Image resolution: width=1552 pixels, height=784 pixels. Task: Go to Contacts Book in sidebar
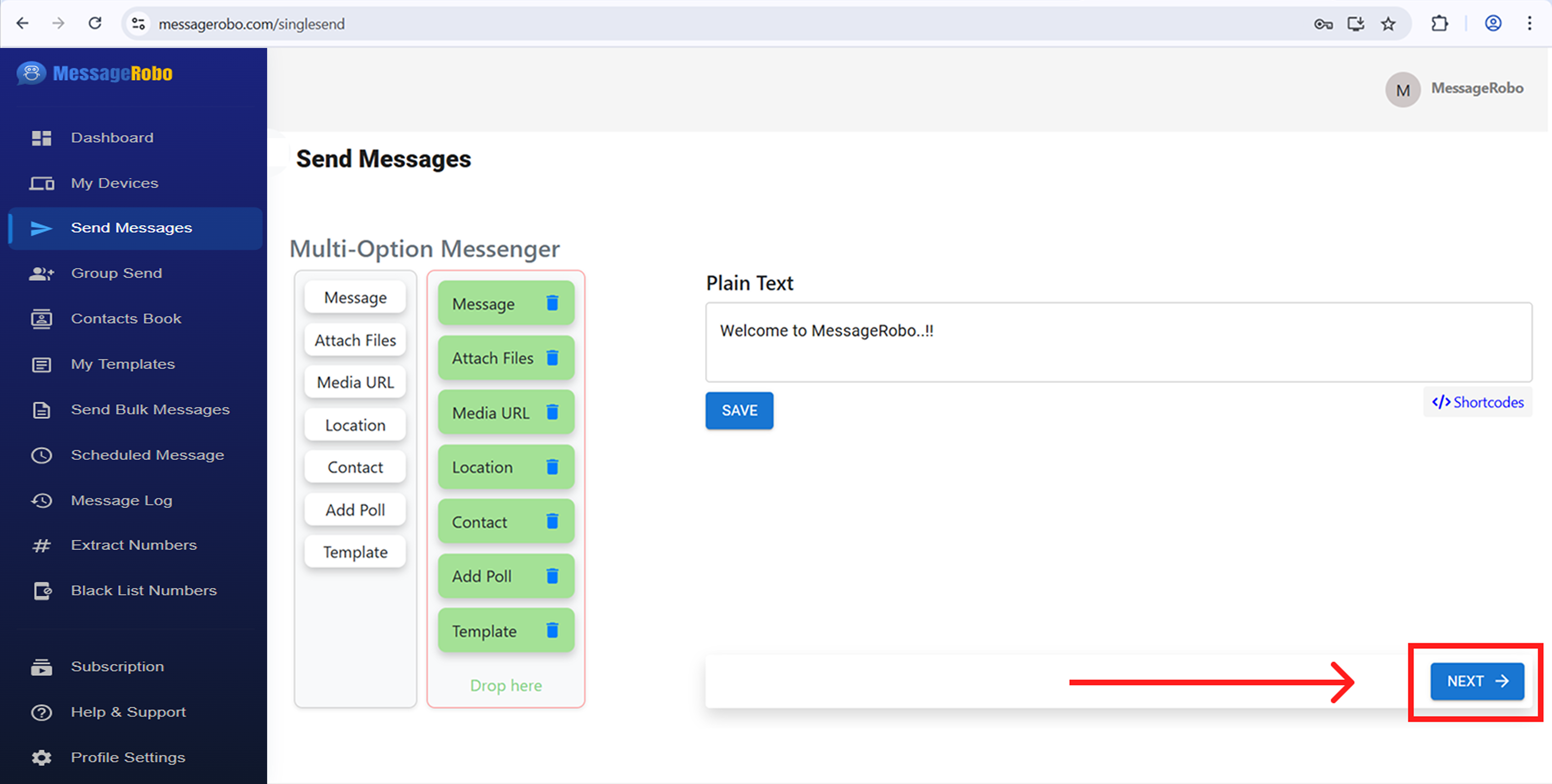125,319
